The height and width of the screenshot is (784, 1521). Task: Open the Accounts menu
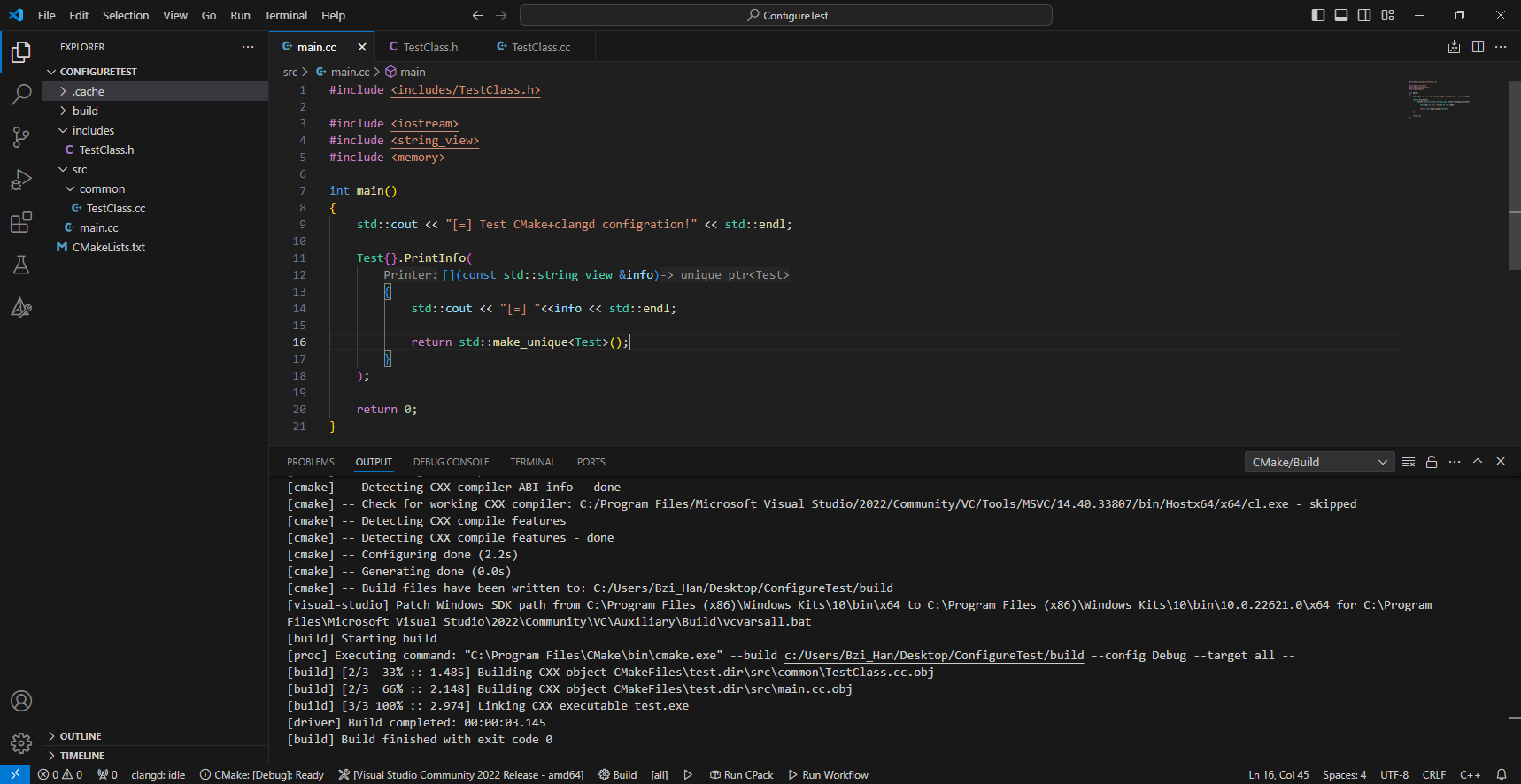(x=21, y=701)
